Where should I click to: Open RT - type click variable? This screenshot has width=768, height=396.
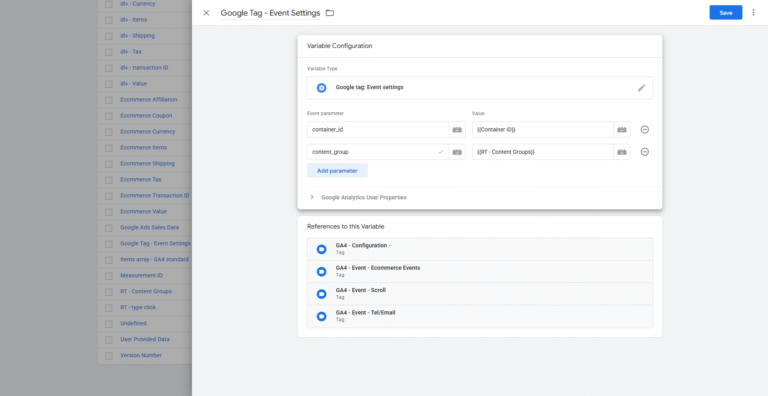pyautogui.click(x=138, y=307)
